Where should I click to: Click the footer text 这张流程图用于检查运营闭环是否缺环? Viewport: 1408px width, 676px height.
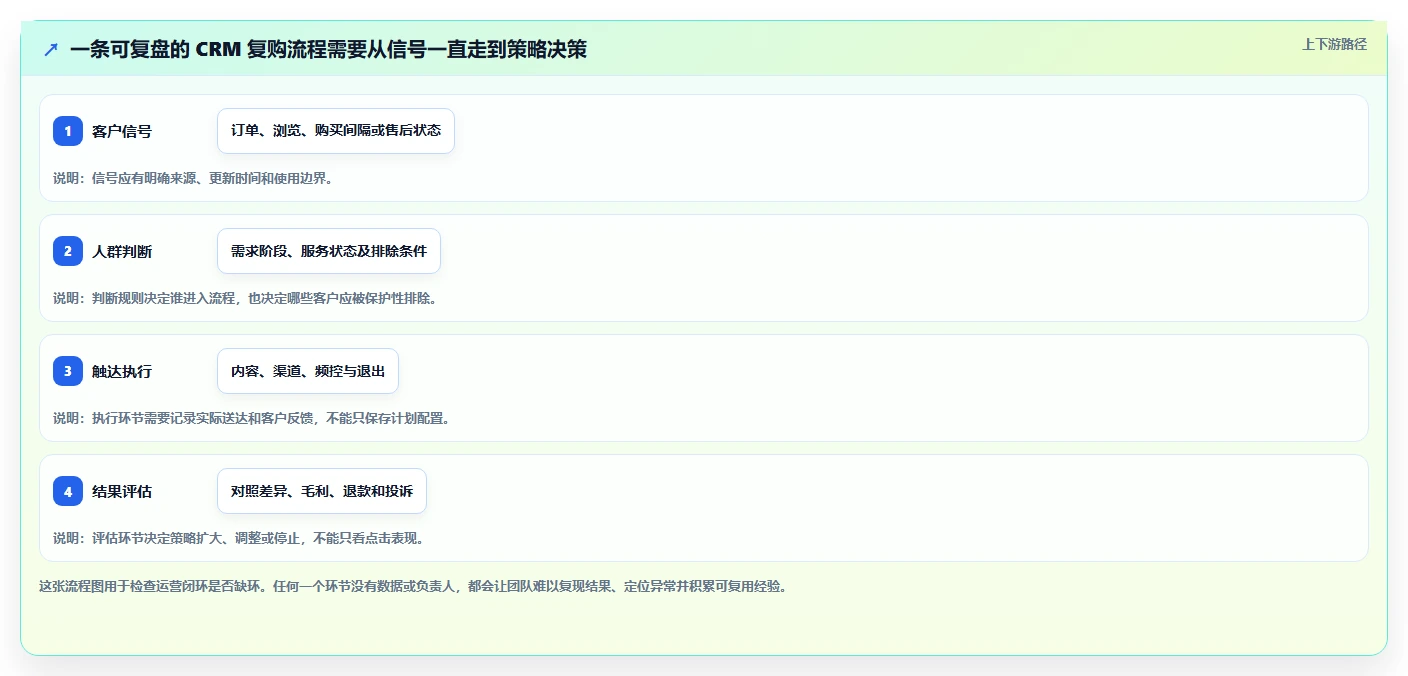414,586
